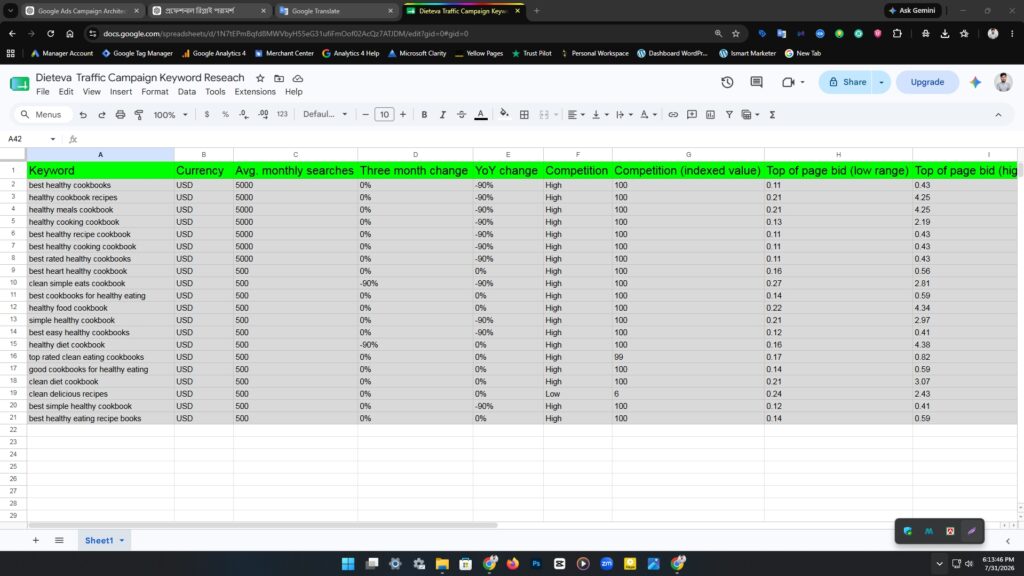Open Name box dropdown arrow
Screen dimensions: 1024x576
[x=52, y=139]
